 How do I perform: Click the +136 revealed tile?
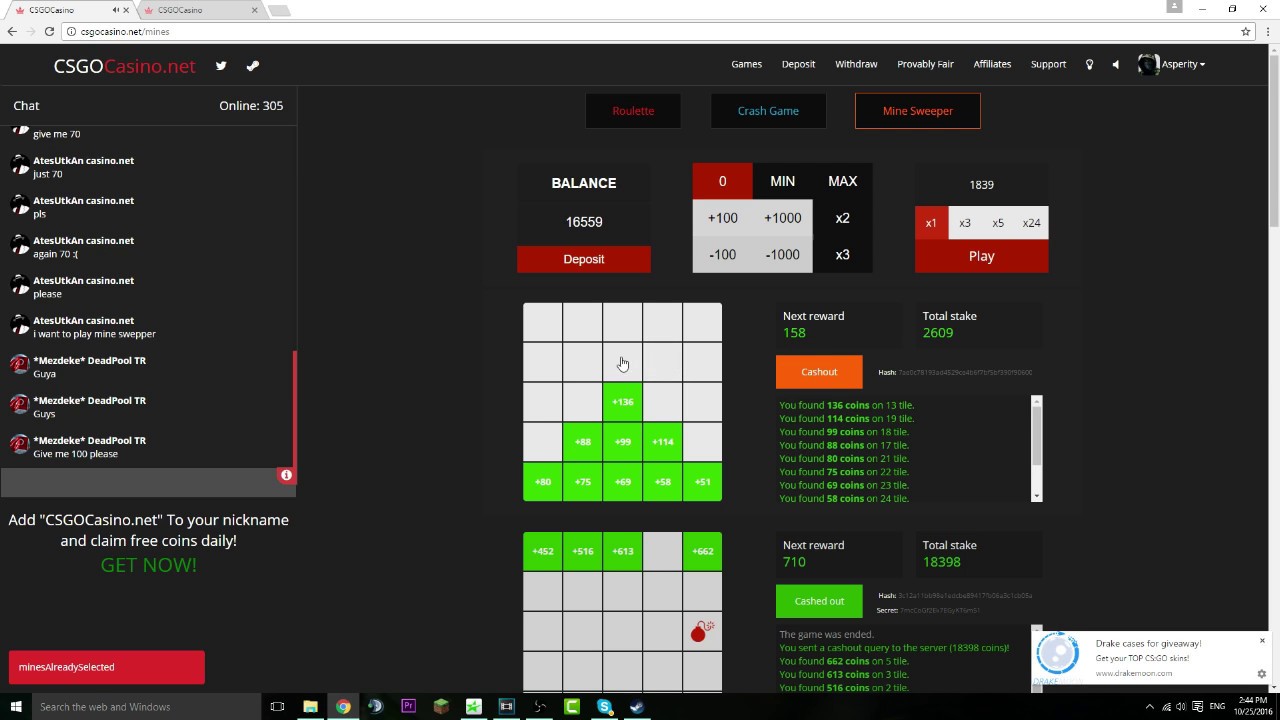pos(622,402)
